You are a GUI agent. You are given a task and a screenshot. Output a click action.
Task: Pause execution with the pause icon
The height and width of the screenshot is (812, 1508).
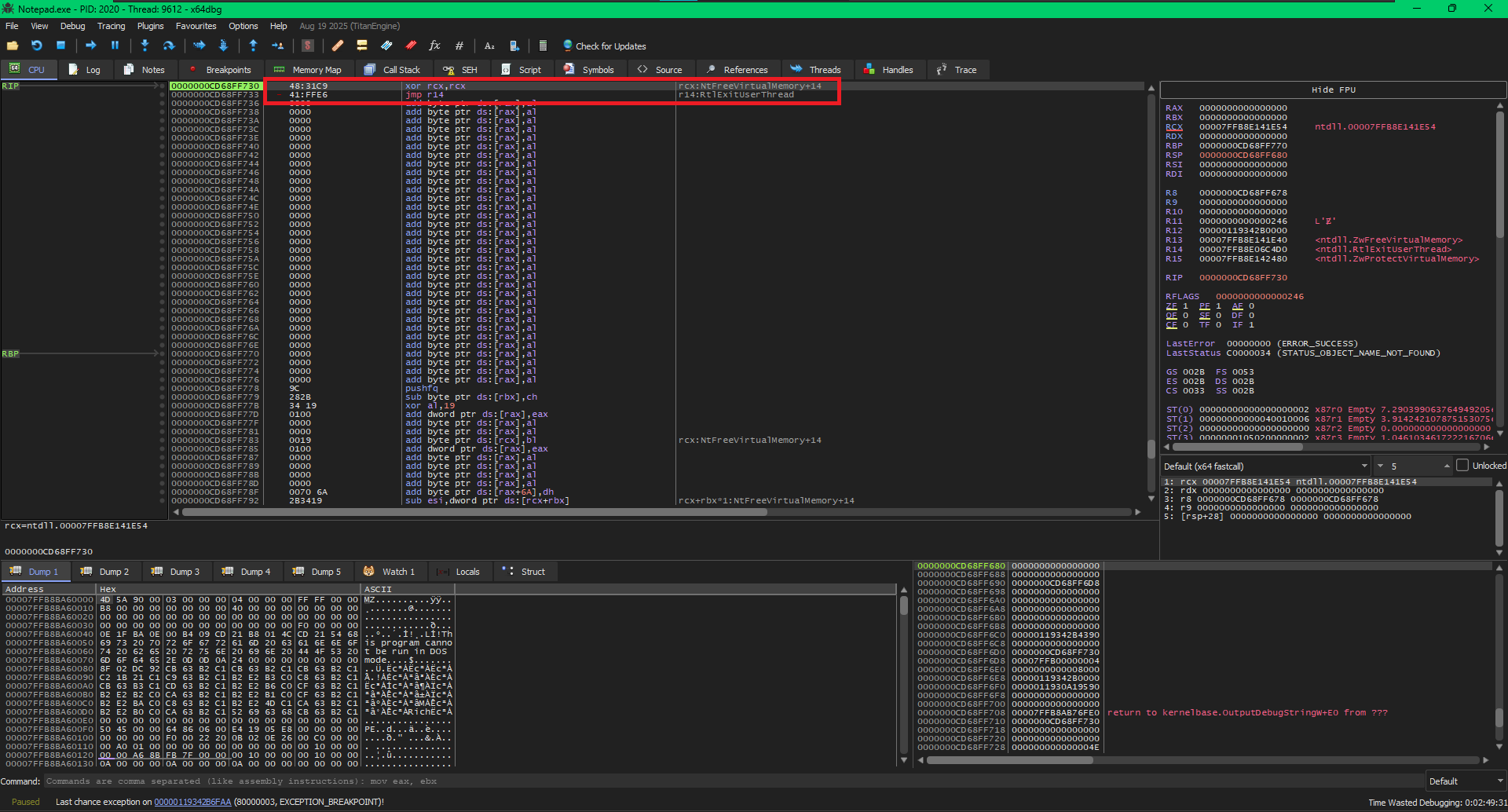click(115, 46)
